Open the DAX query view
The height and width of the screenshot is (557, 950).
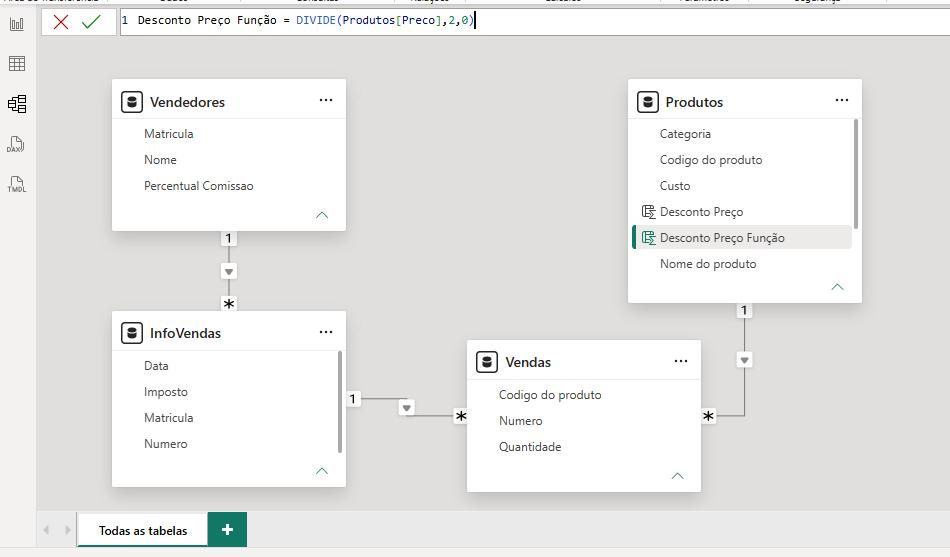[16, 144]
